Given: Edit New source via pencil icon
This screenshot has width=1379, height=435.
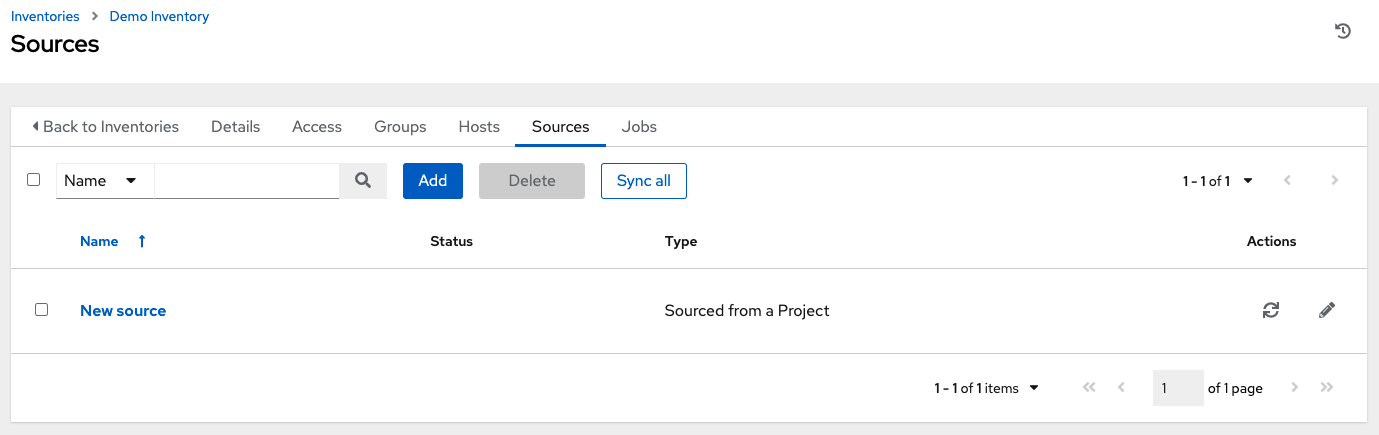Looking at the screenshot, I should (x=1327, y=311).
